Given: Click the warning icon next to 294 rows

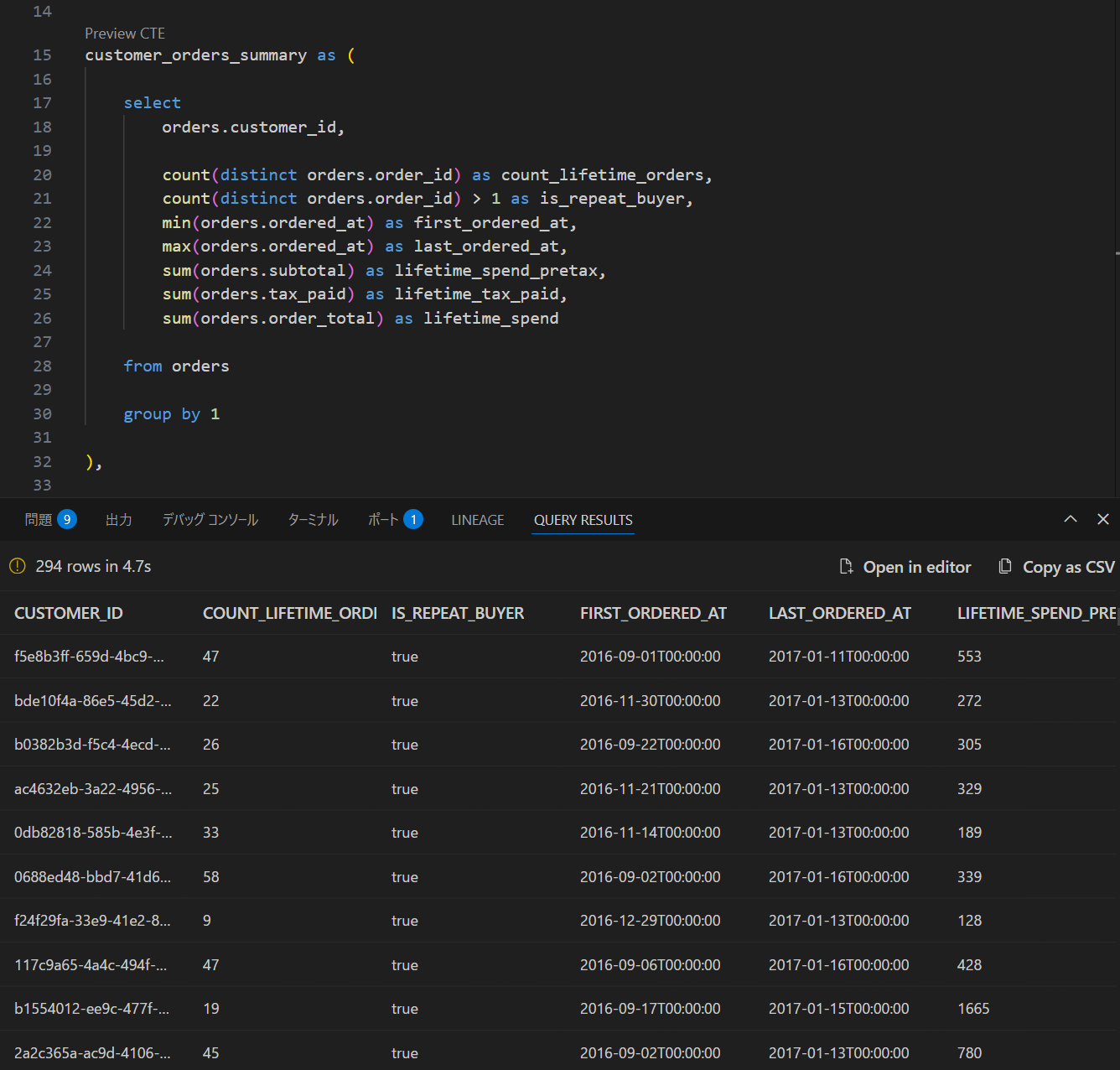Looking at the screenshot, I should click(18, 566).
